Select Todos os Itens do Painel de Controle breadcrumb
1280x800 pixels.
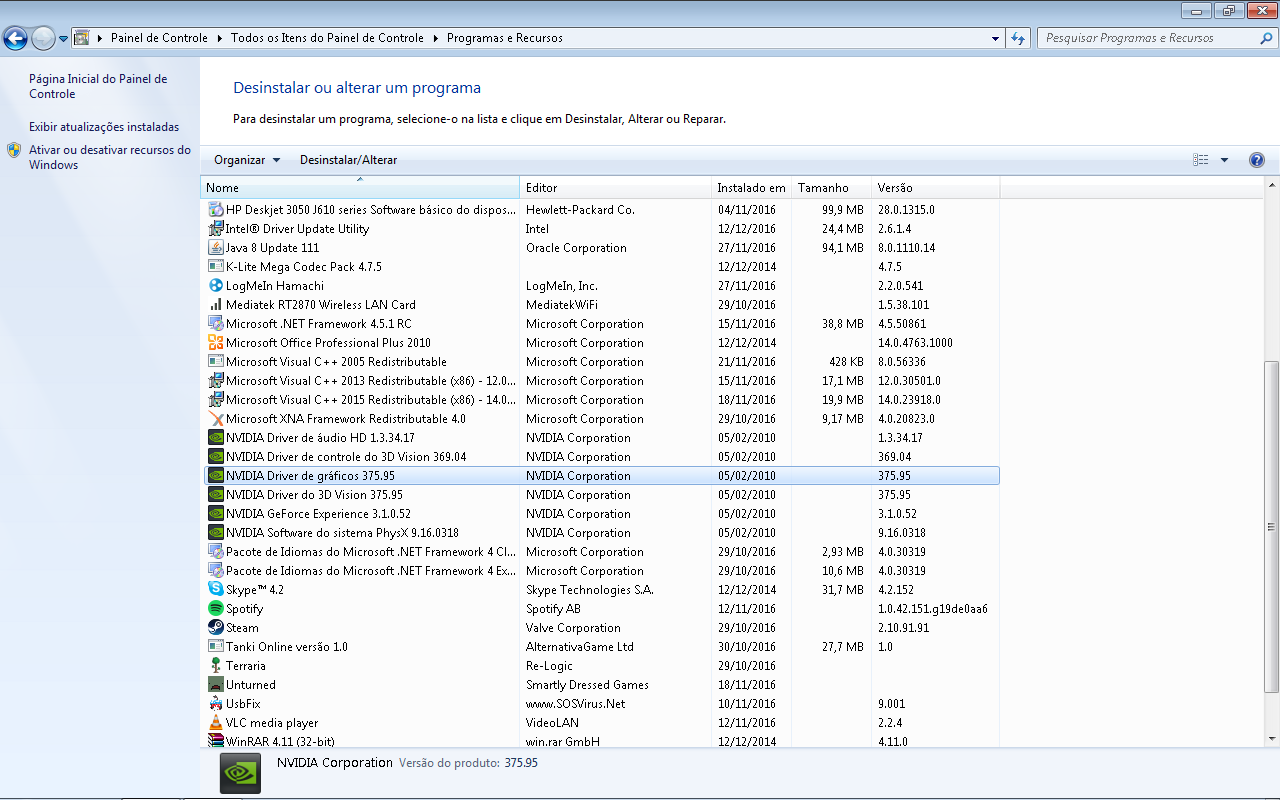[x=327, y=38]
